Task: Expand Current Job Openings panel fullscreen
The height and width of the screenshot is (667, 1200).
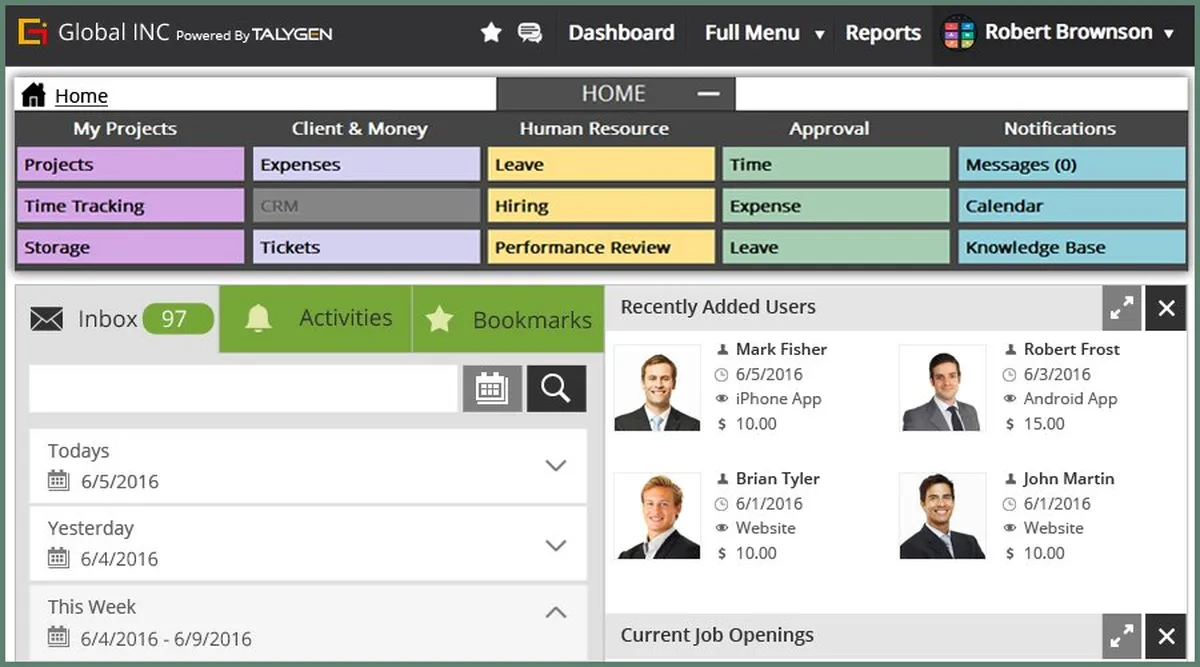Action: [1122, 635]
